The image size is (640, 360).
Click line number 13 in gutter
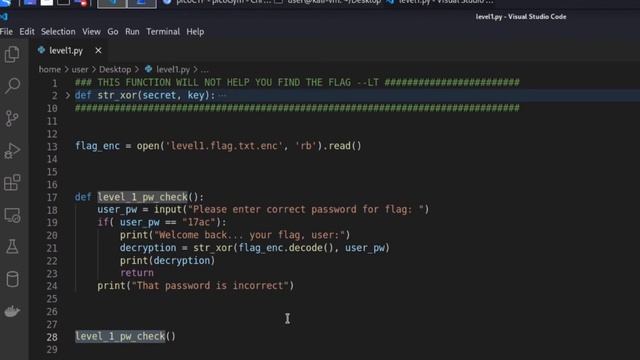[x=52, y=147]
